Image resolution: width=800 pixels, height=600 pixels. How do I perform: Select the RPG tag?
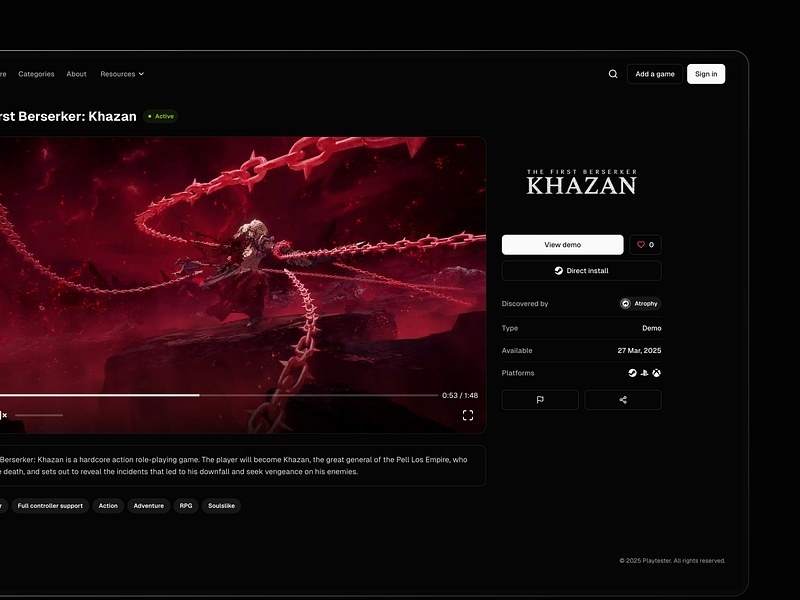tap(186, 506)
